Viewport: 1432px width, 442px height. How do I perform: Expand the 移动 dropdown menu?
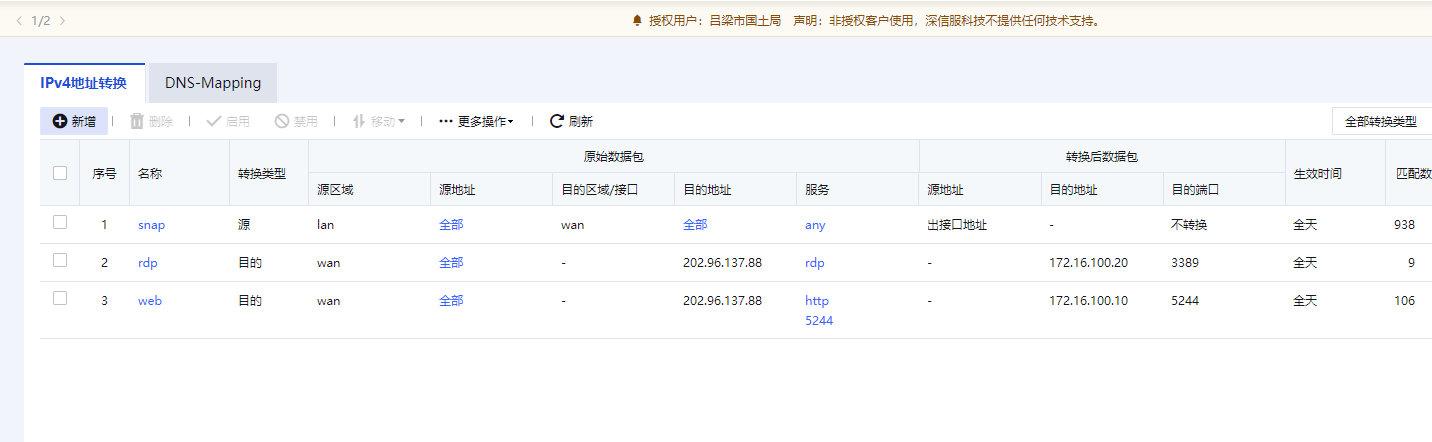point(379,121)
